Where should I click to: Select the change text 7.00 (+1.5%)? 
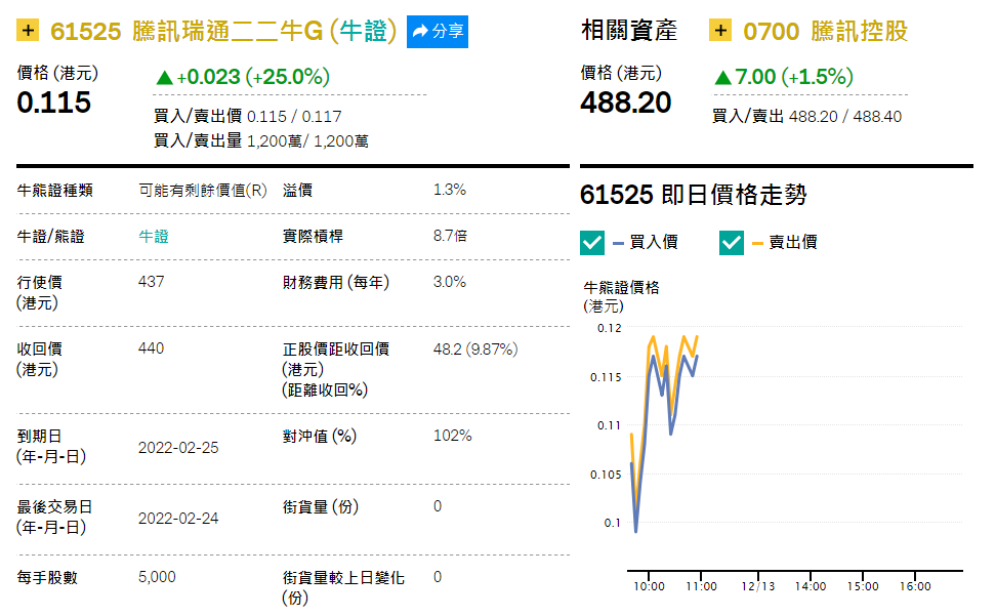tap(794, 77)
